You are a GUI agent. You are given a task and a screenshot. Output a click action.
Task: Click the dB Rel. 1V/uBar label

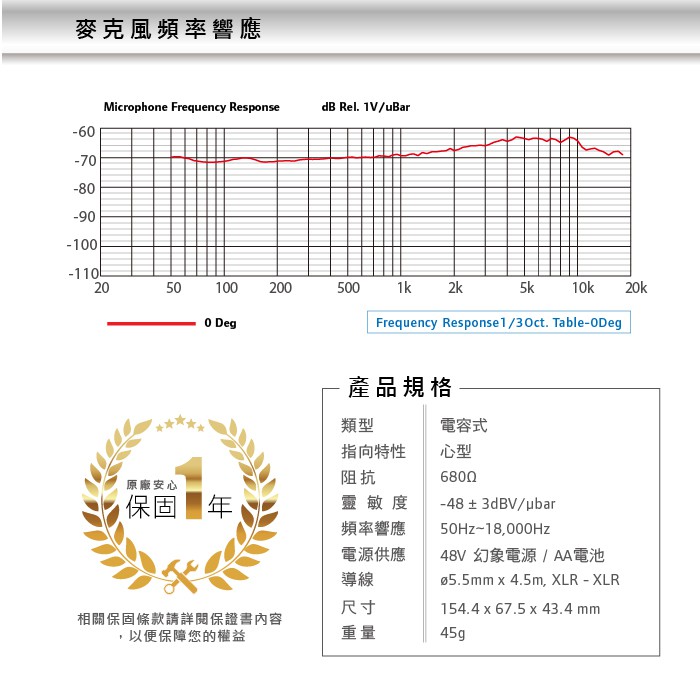point(366,107)
